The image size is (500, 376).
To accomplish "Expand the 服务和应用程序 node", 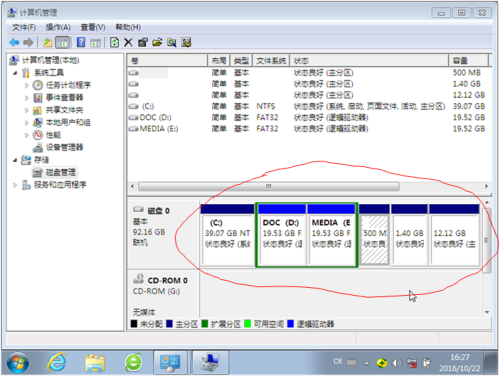I will 15,185.
